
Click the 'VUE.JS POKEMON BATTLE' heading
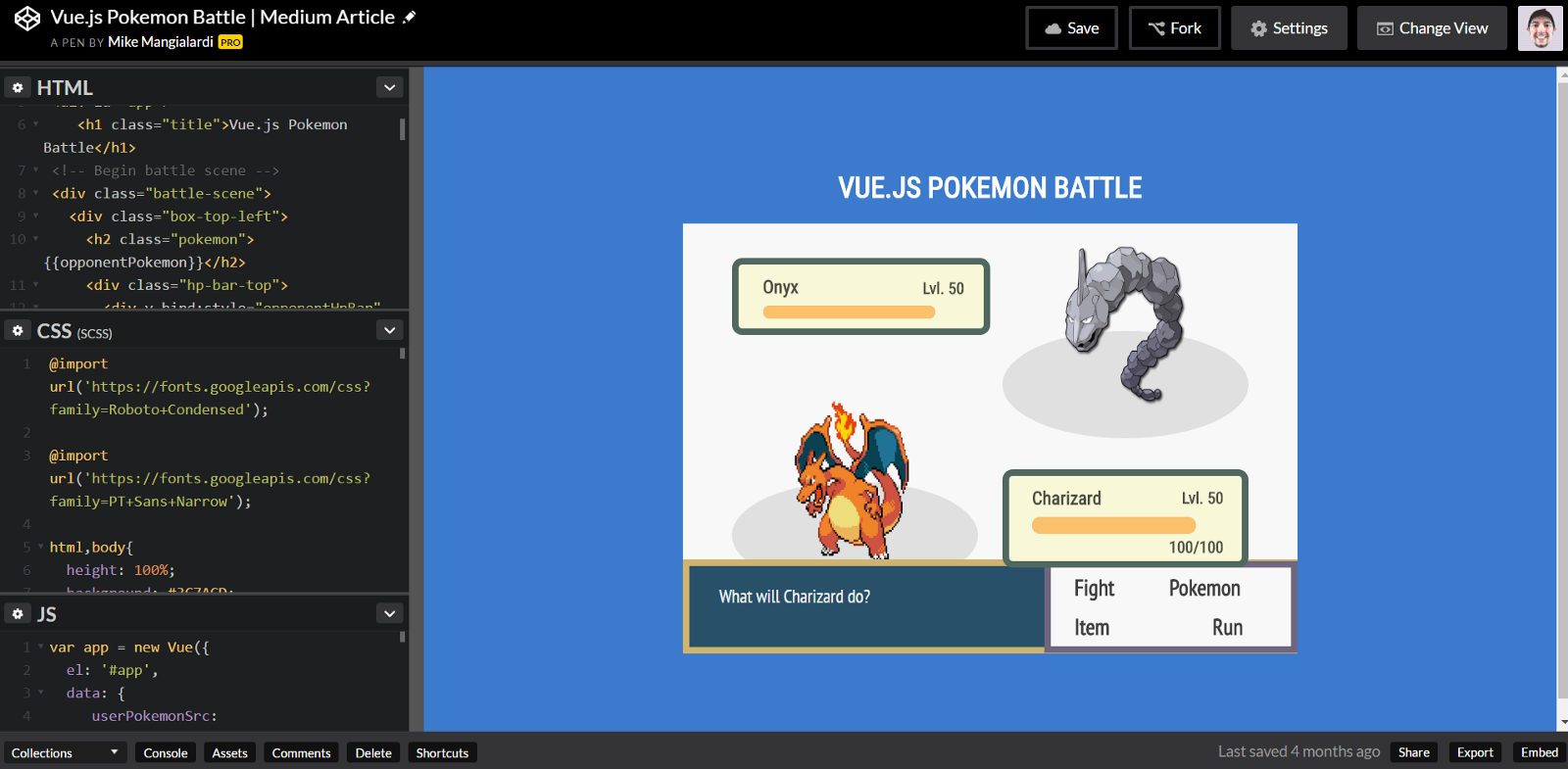(990, 188)
